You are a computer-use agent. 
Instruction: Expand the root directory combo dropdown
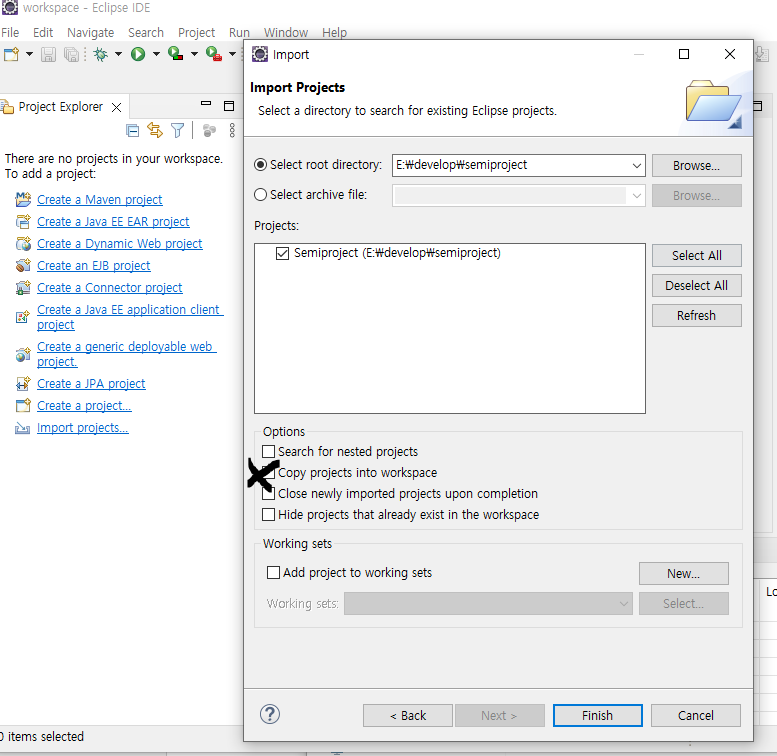[x=637, y=165]
